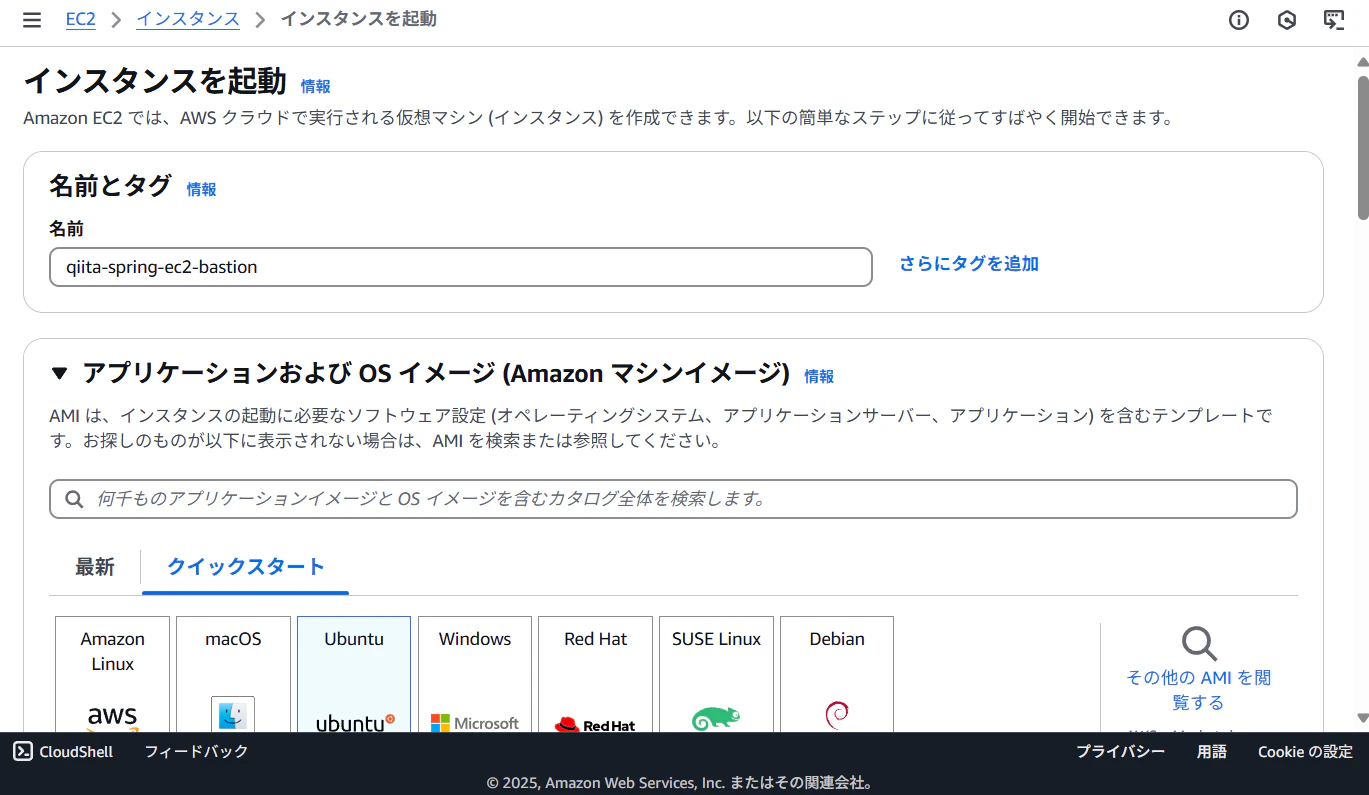
Task: Open CloudShell from the footer label
Action: [x=76, y=752]
